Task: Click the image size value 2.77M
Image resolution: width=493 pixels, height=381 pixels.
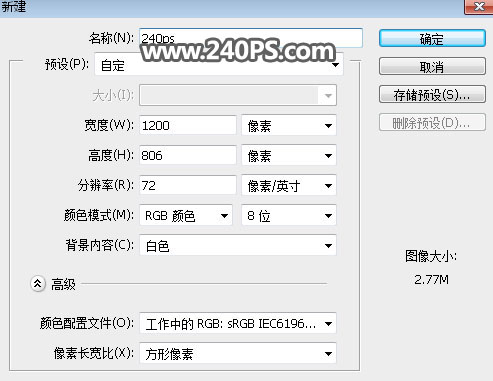Action: 431,279
